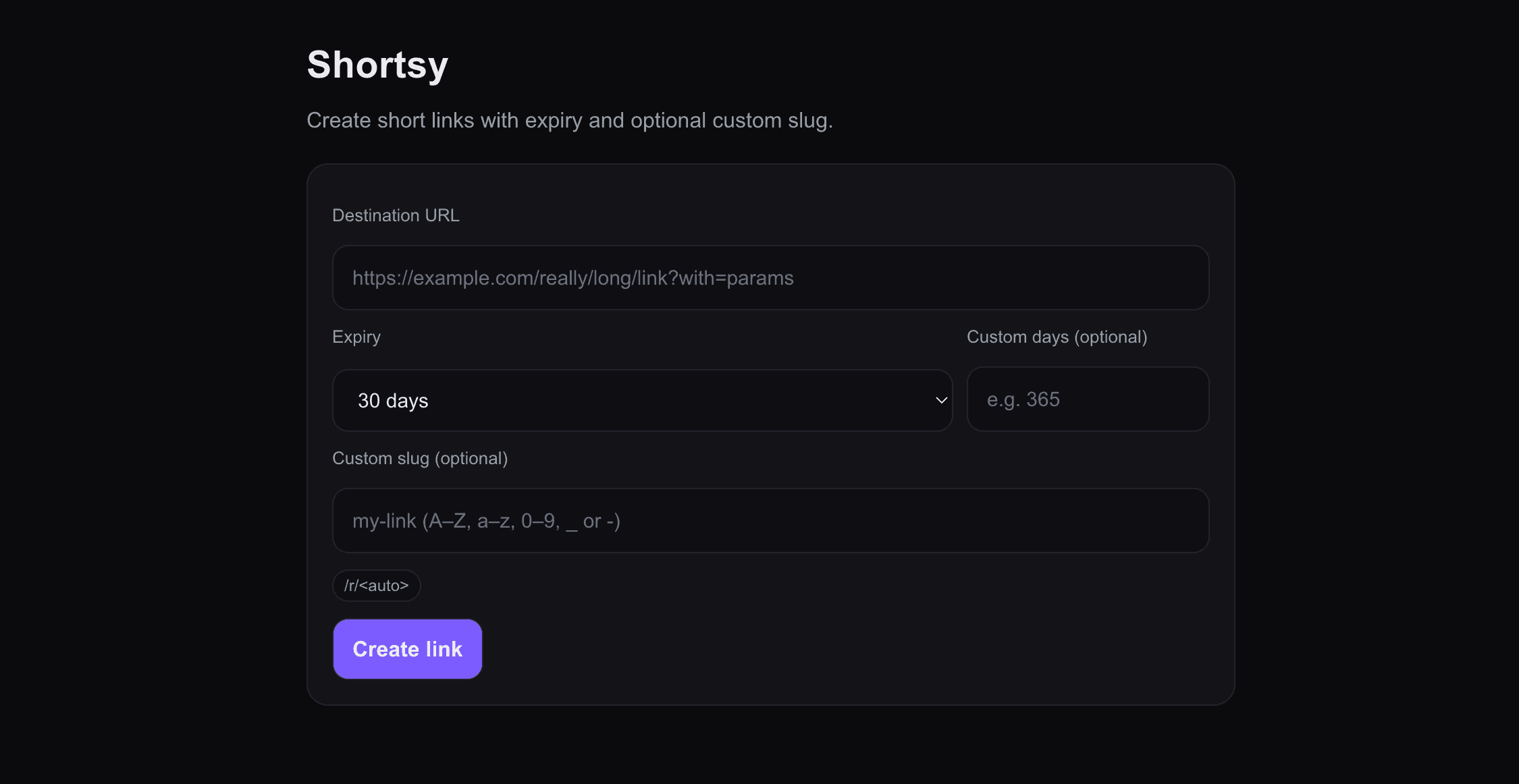Viewport: 1519px width, 784px height.
Task: Focus the Custom days input field
Action: 1087,399
